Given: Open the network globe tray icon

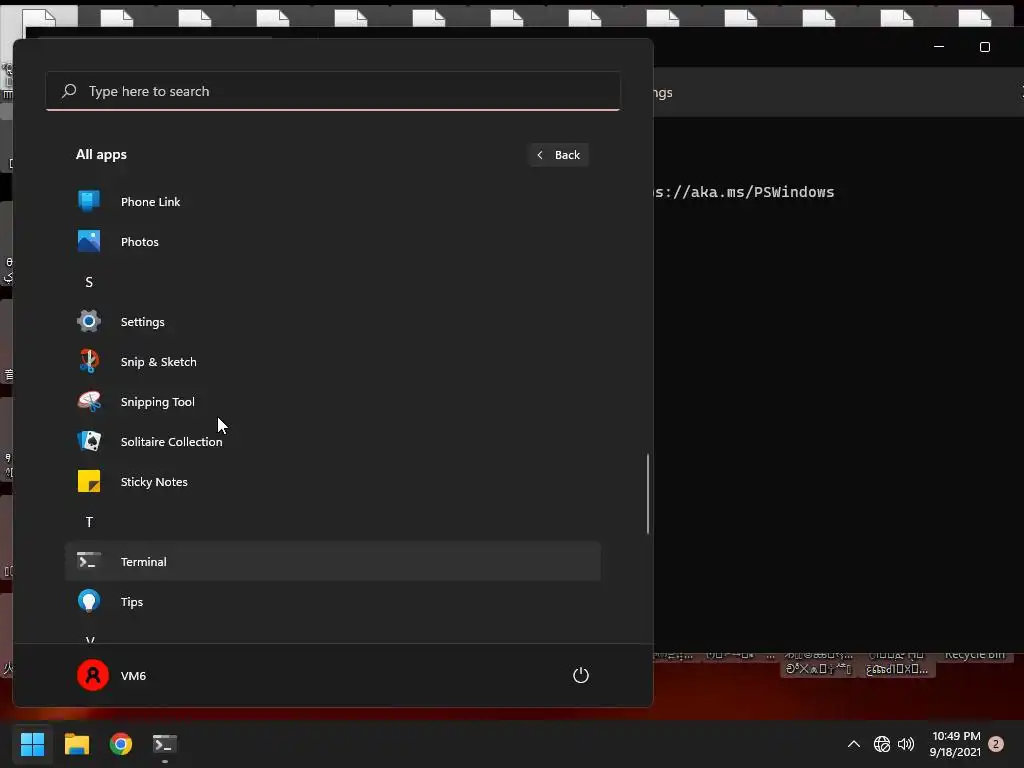Looking at the screenshot, I should pos(882,744).
